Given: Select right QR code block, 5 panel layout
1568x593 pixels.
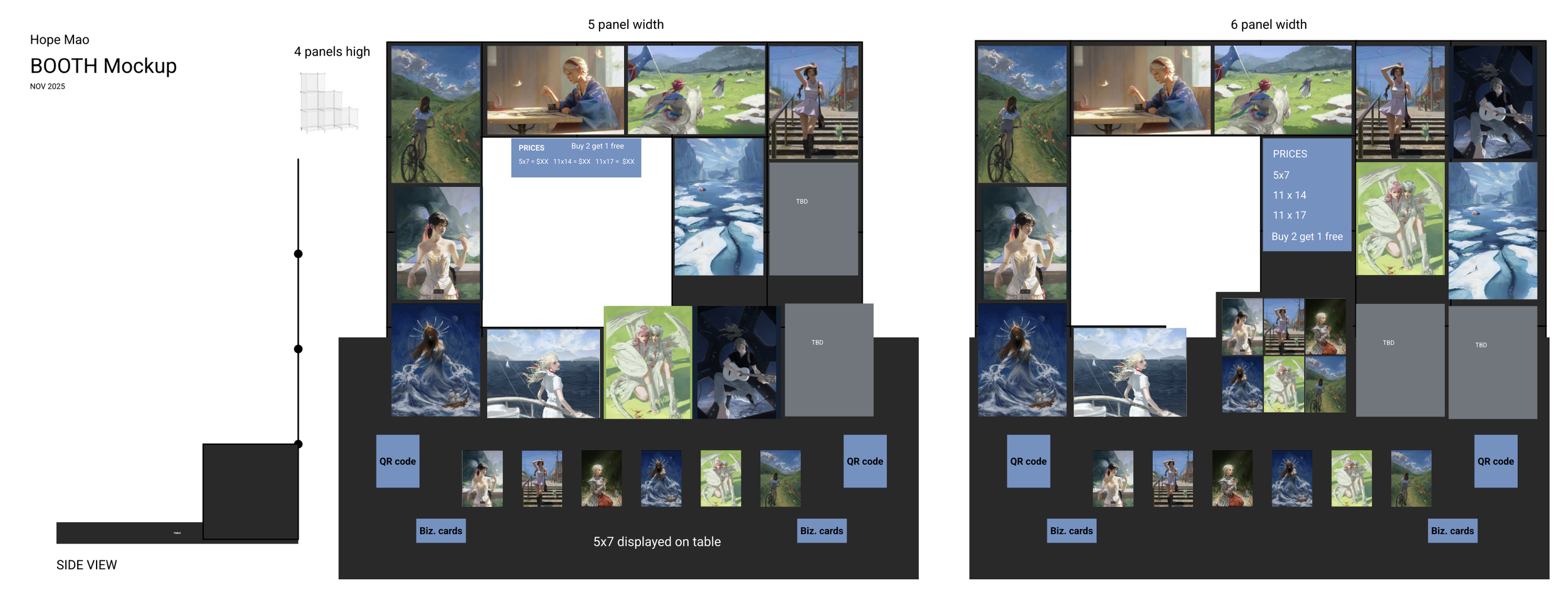Looking at the screenshot, I should click(x=865, y=461).
